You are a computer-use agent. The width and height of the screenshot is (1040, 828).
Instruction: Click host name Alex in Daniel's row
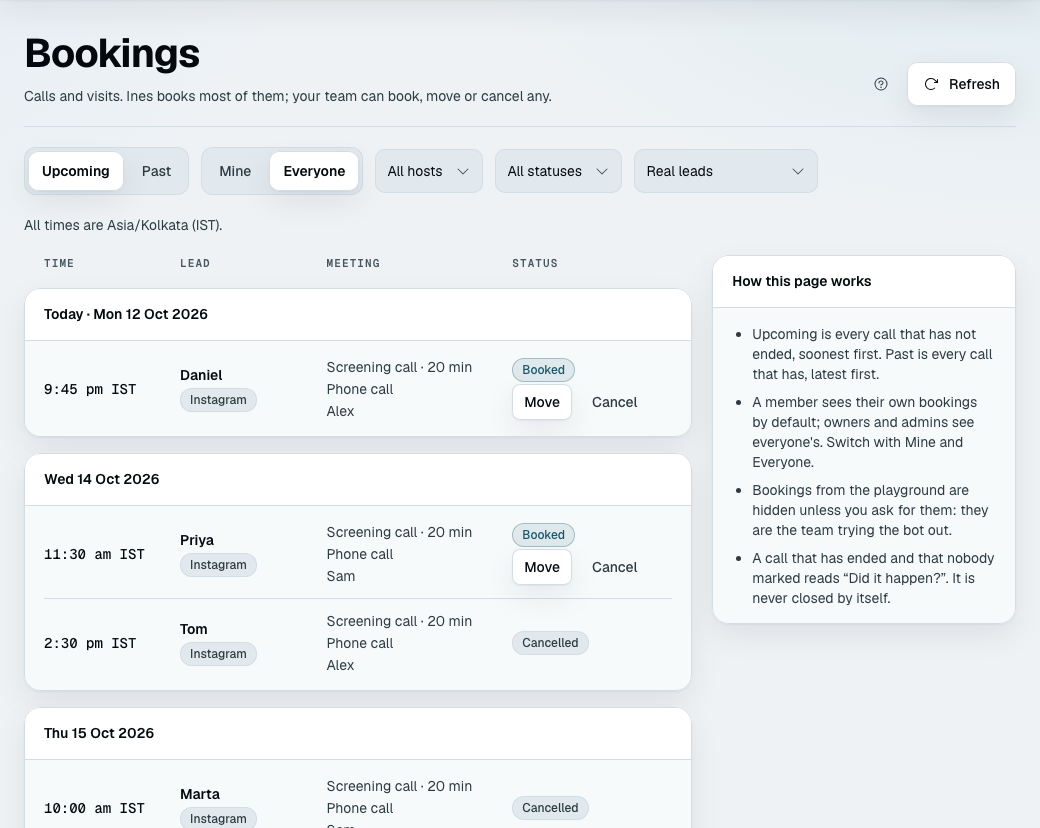tap(340, 411)
